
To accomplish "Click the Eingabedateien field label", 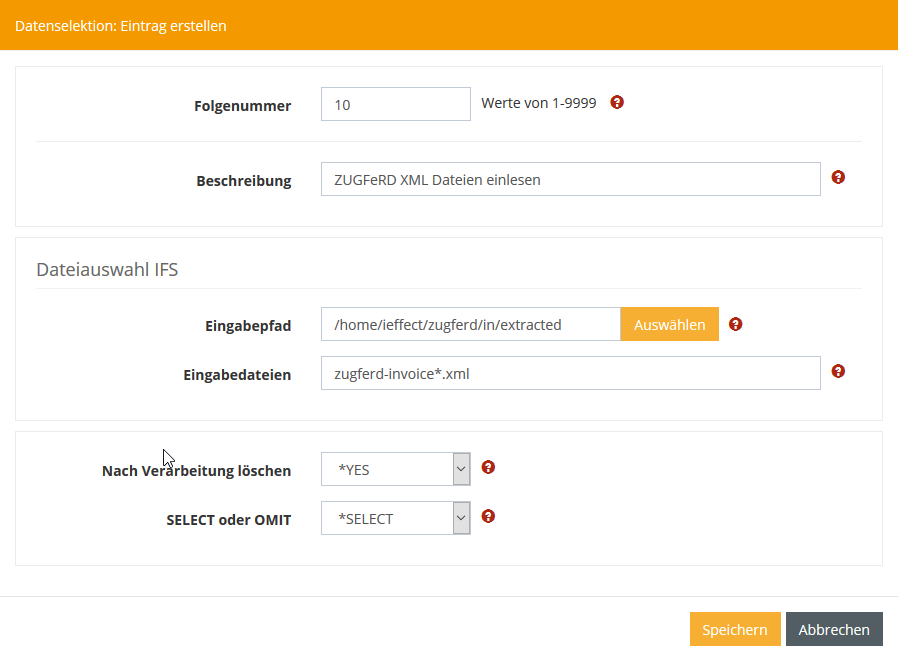I will [237, 375].
